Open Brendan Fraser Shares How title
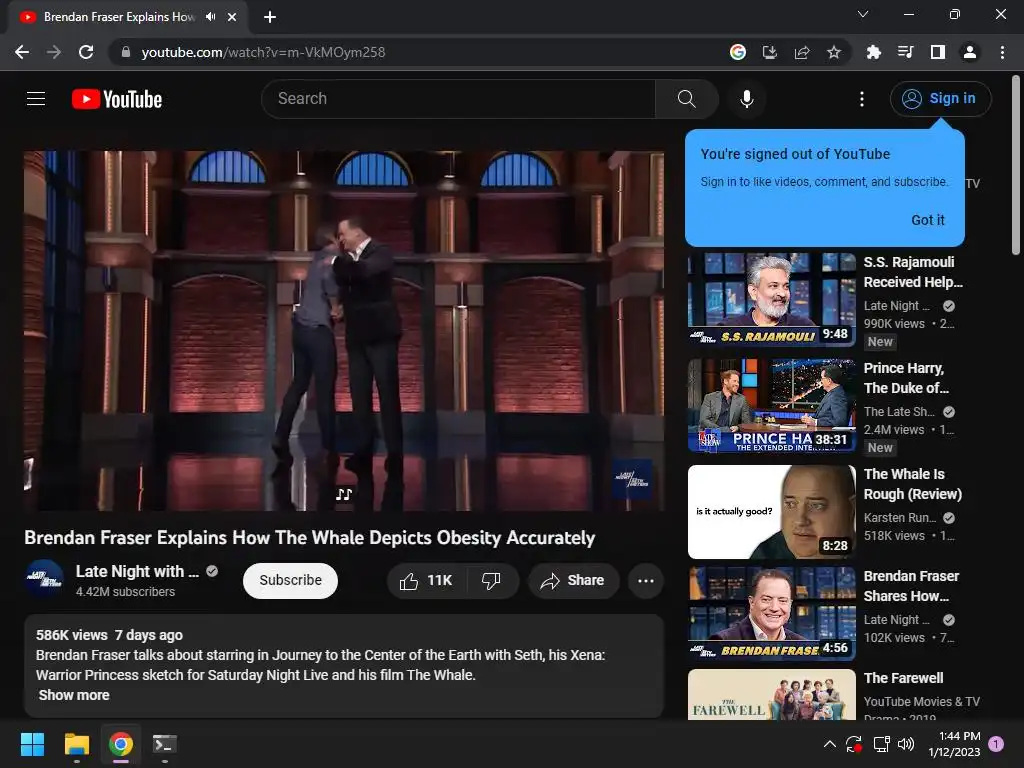This screenshot has height=768, width=1024. [911, 586]
